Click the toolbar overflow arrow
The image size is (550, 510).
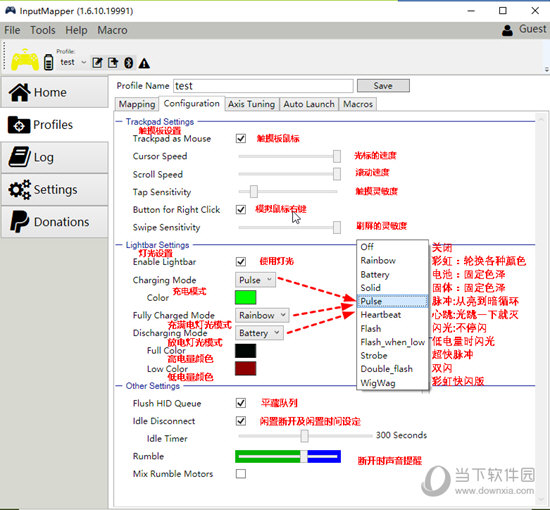coord(546,69)
